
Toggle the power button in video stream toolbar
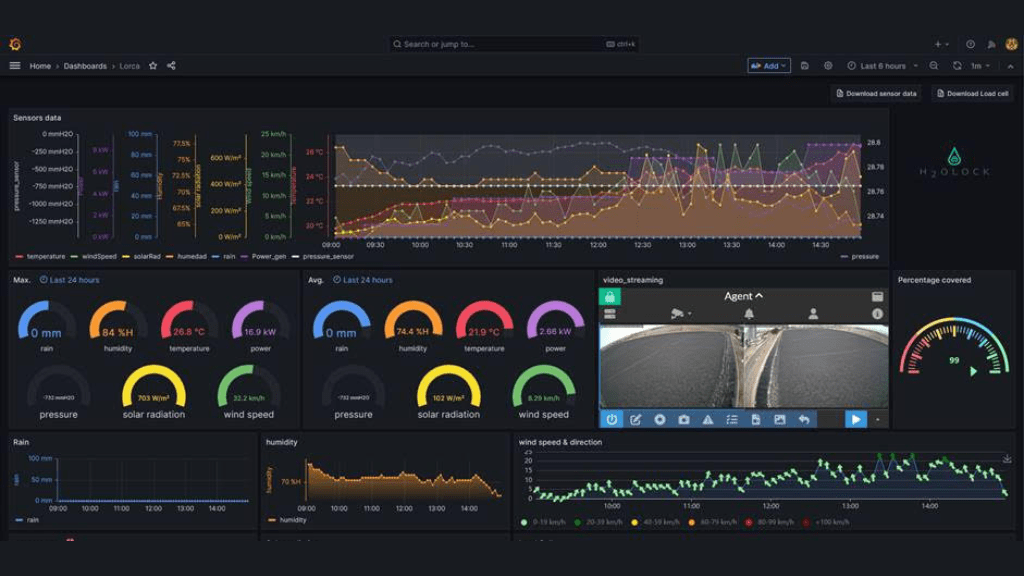(611, 420)
